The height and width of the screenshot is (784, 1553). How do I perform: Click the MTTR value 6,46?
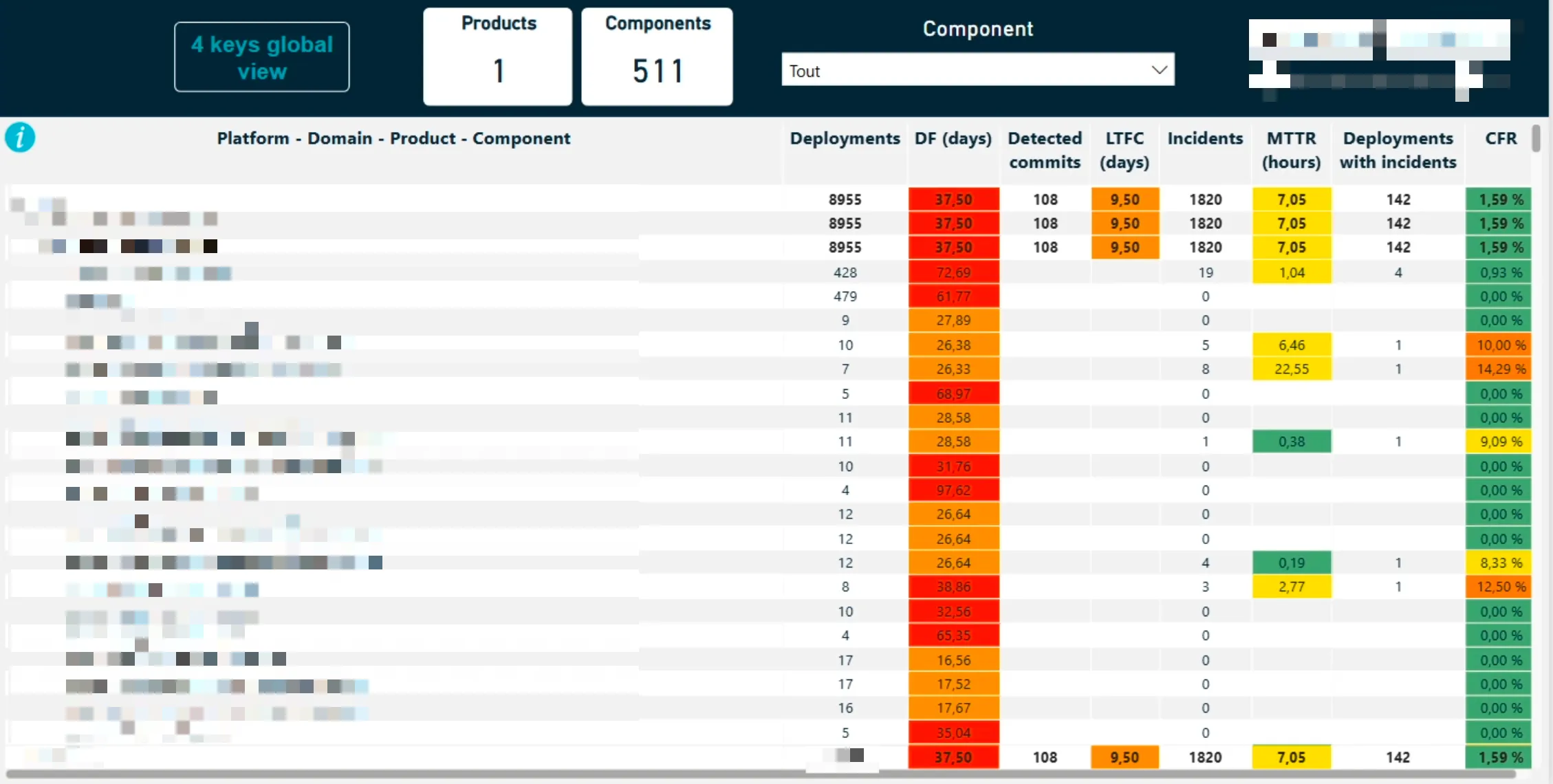[x=1292, y=345]
